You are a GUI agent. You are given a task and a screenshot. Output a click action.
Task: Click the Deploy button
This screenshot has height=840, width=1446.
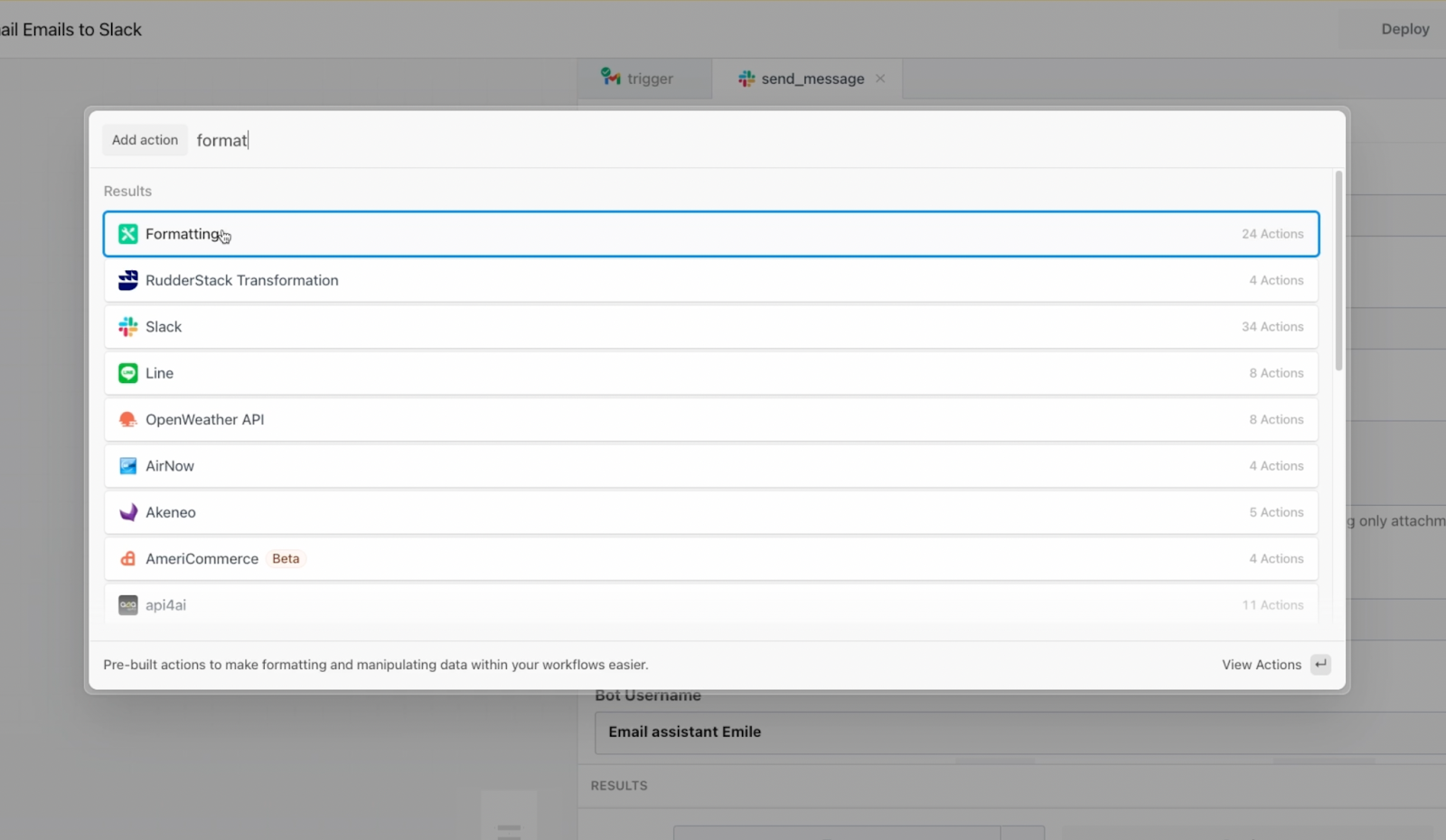click(1405, 29)
